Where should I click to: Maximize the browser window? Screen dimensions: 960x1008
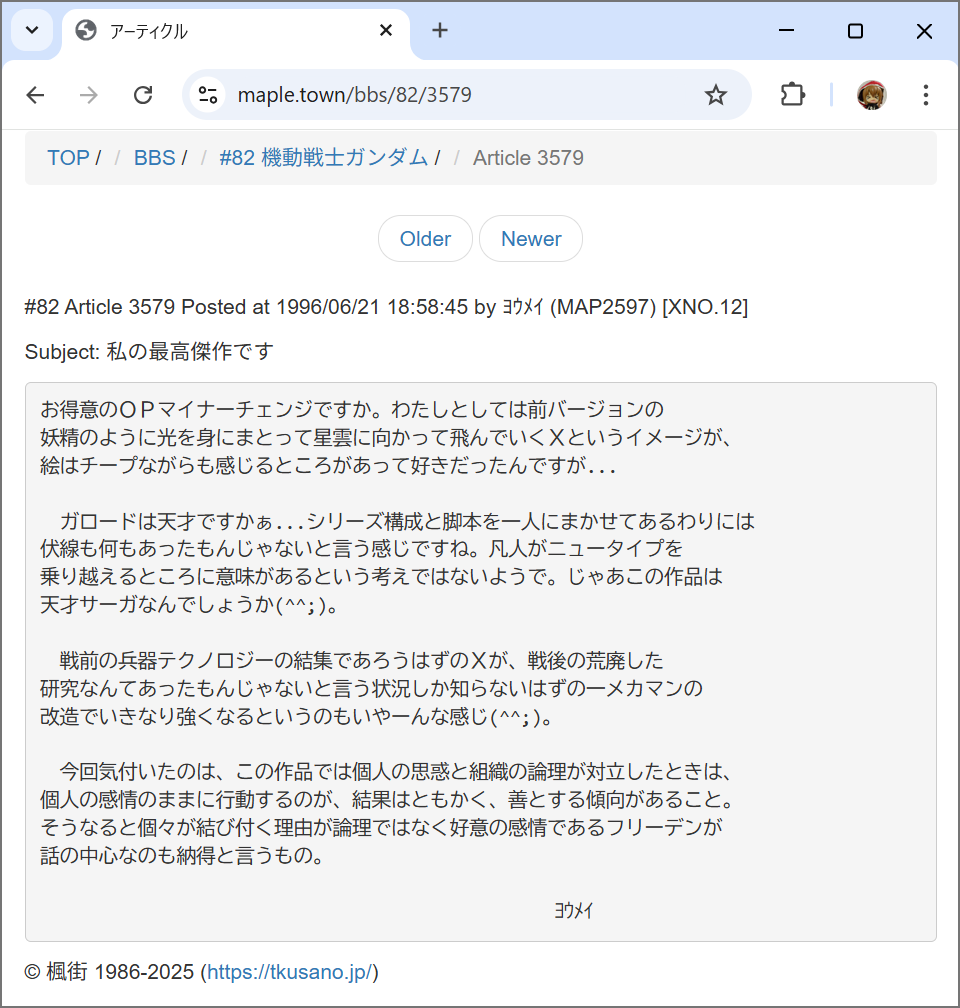(x=855, y=31)
